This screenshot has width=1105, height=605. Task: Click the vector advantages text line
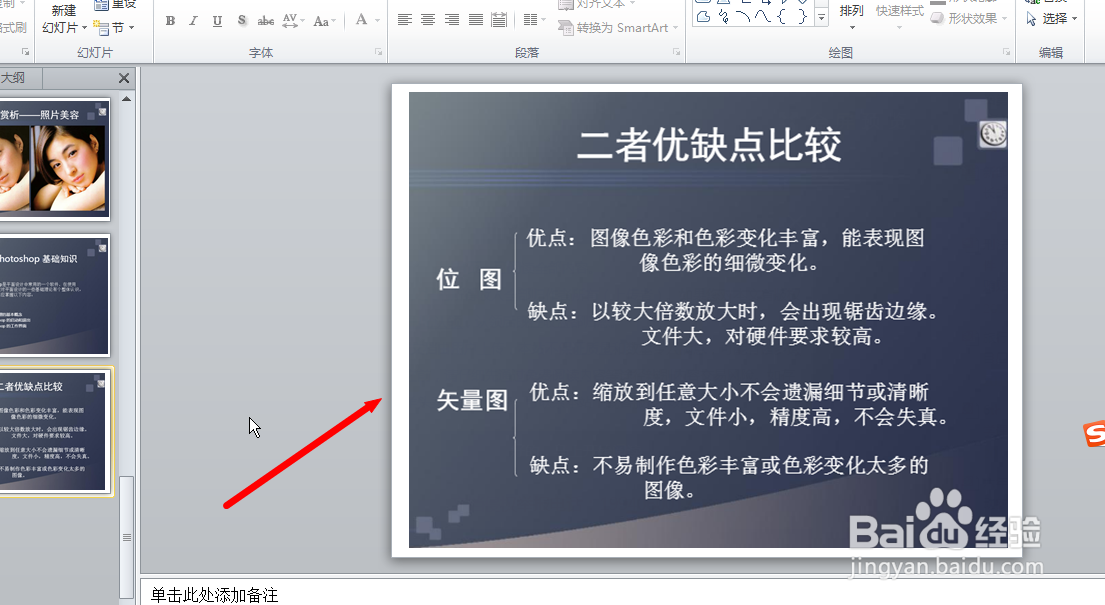coord(739,404)
